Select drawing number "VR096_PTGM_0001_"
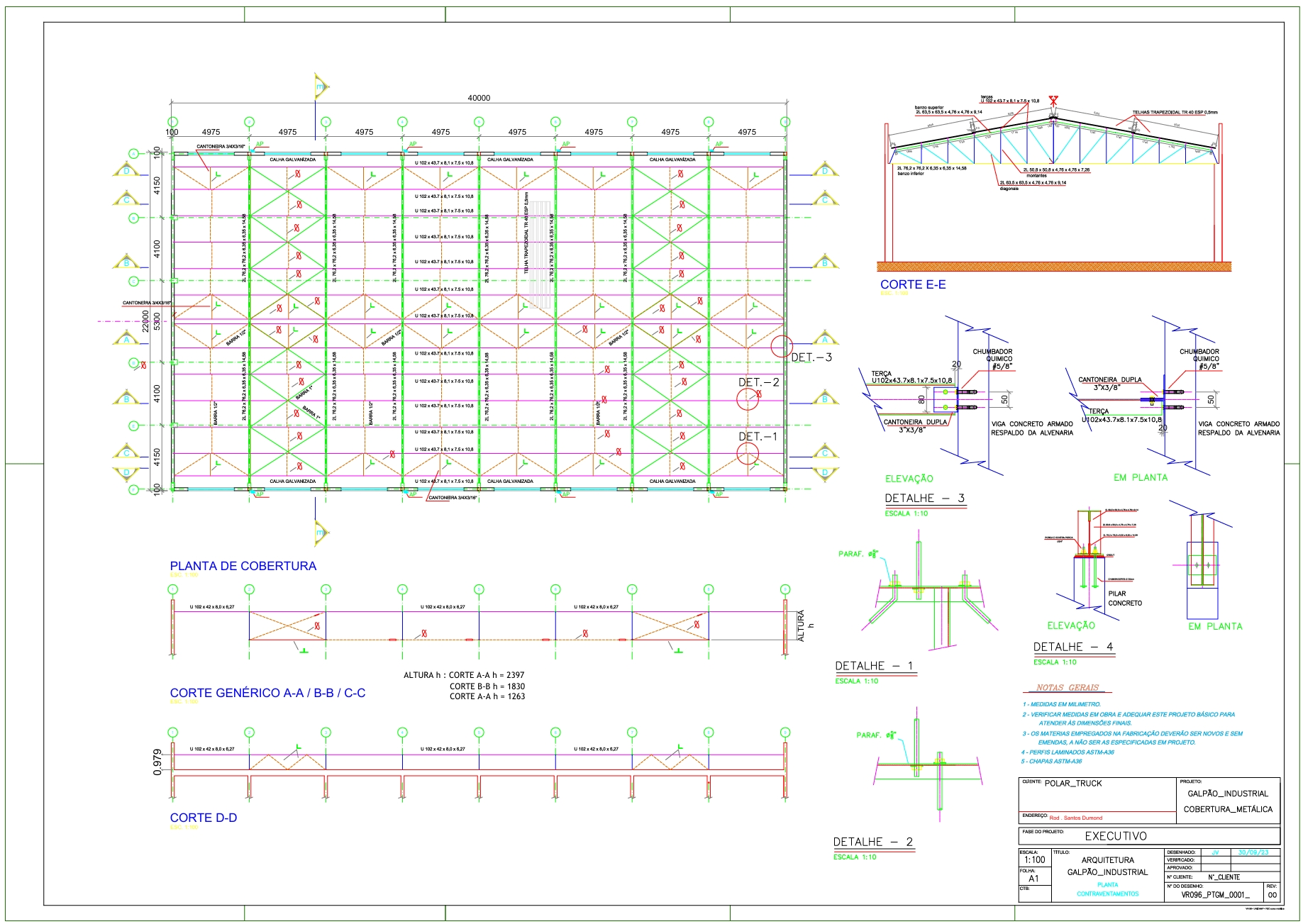 click(1215, 895)
